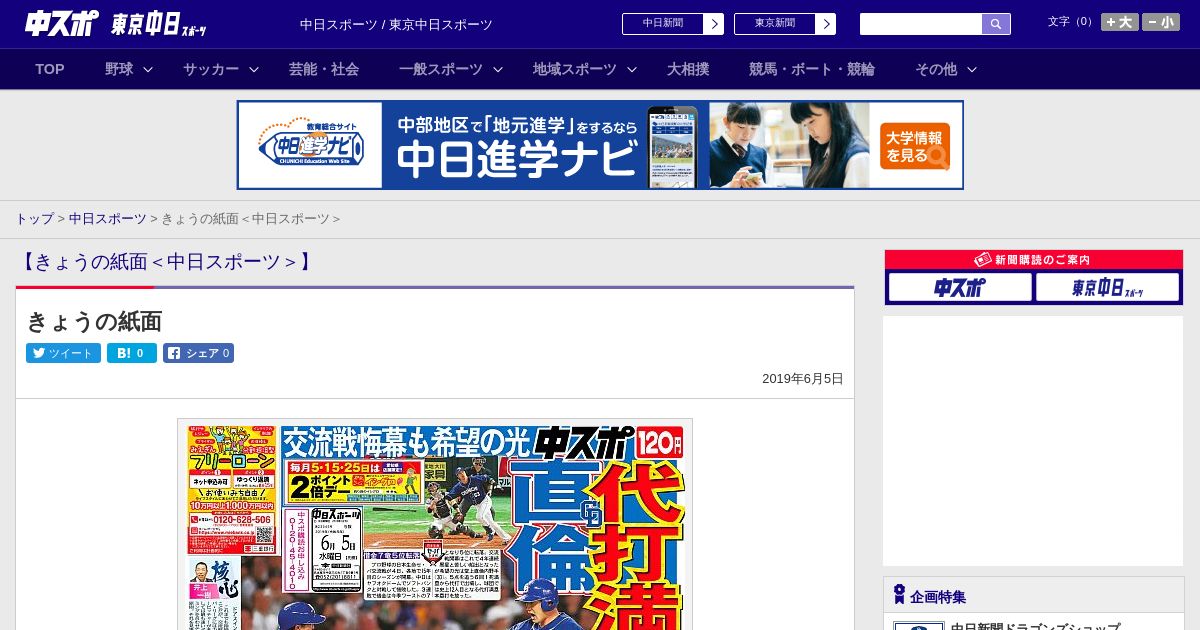This screenshot has height=630, width=1200.
Task: Click 新聞購読のご案内 header
Action: point(1033,260)
